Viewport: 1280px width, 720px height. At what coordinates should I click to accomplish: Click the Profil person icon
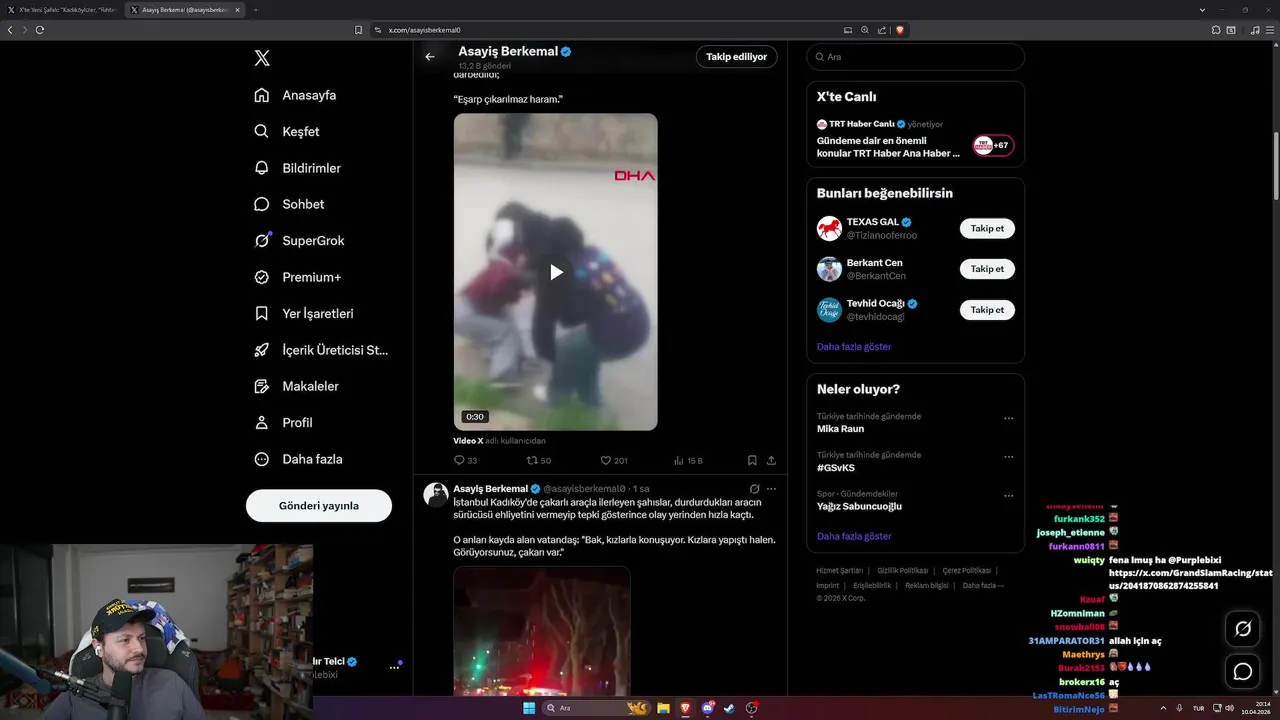(x=262, y=422)
